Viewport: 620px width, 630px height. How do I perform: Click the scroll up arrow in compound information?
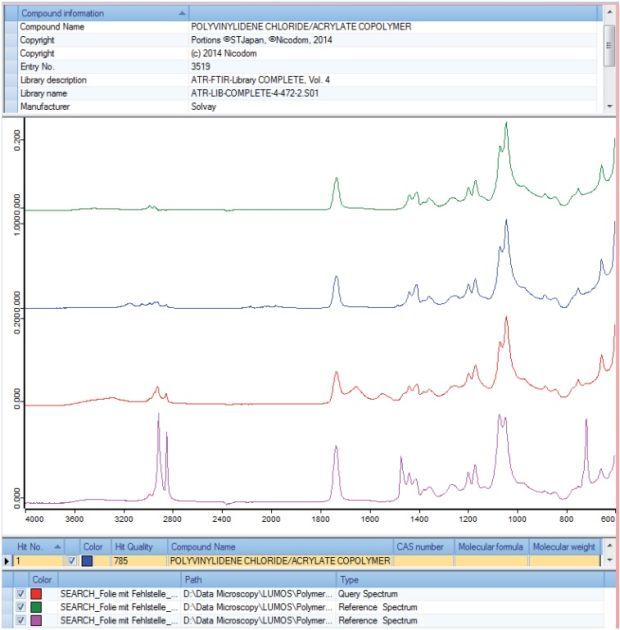(x=609, y=12)
